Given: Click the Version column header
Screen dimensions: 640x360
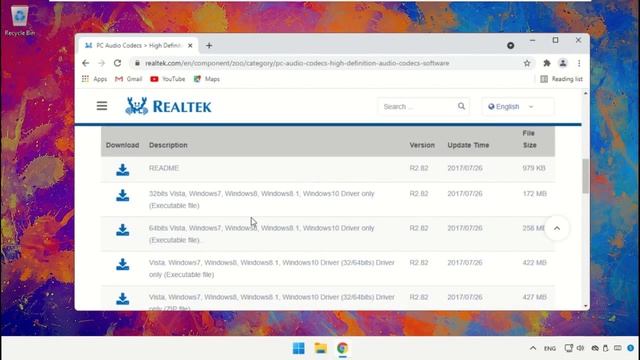Looking at the screenshot, I should tap(422, 145).
